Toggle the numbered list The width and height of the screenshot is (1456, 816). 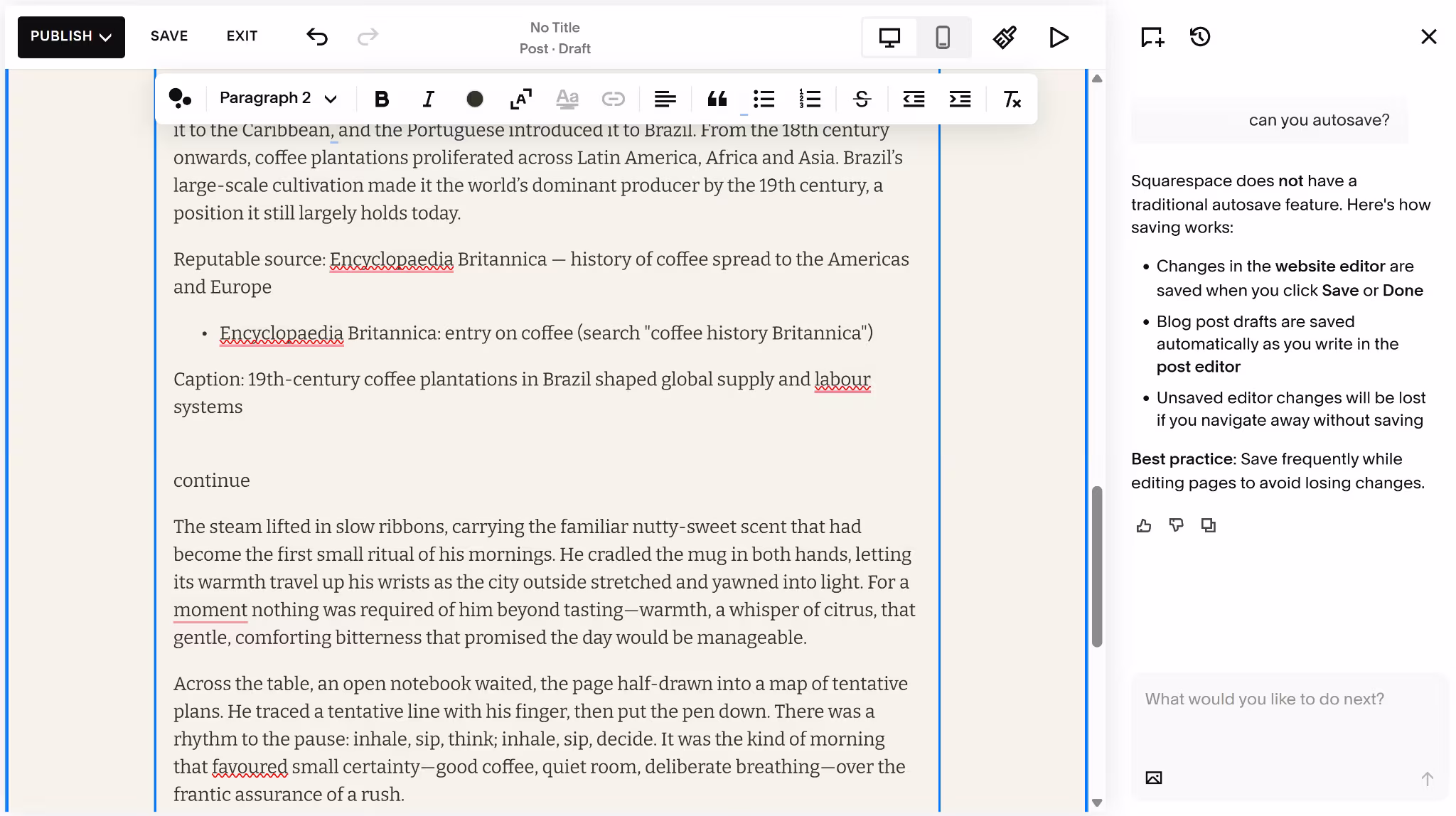[x=810, y=99]
